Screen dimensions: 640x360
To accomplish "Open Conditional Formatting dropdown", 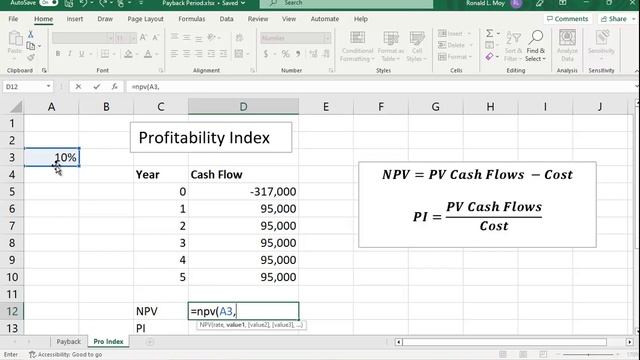I will (358, 46).
